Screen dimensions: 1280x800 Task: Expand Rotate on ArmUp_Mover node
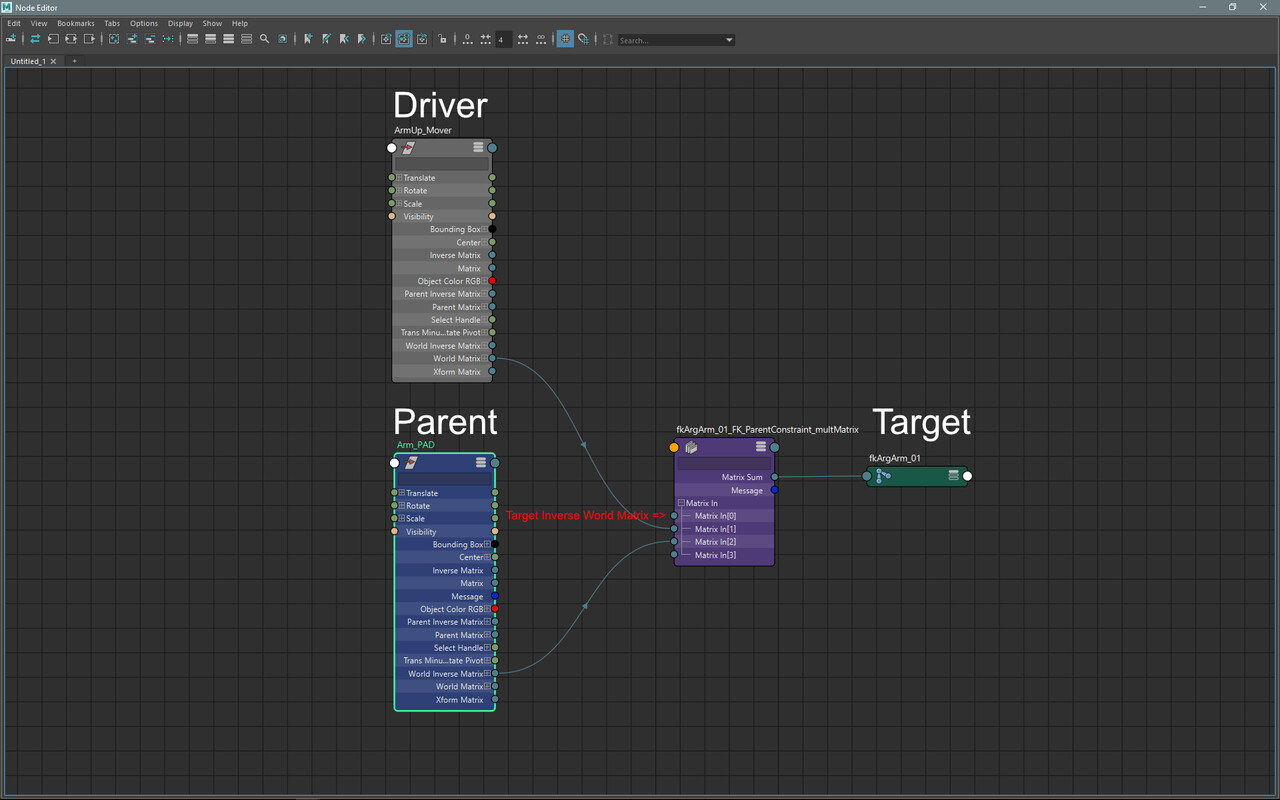pos(400,191)
